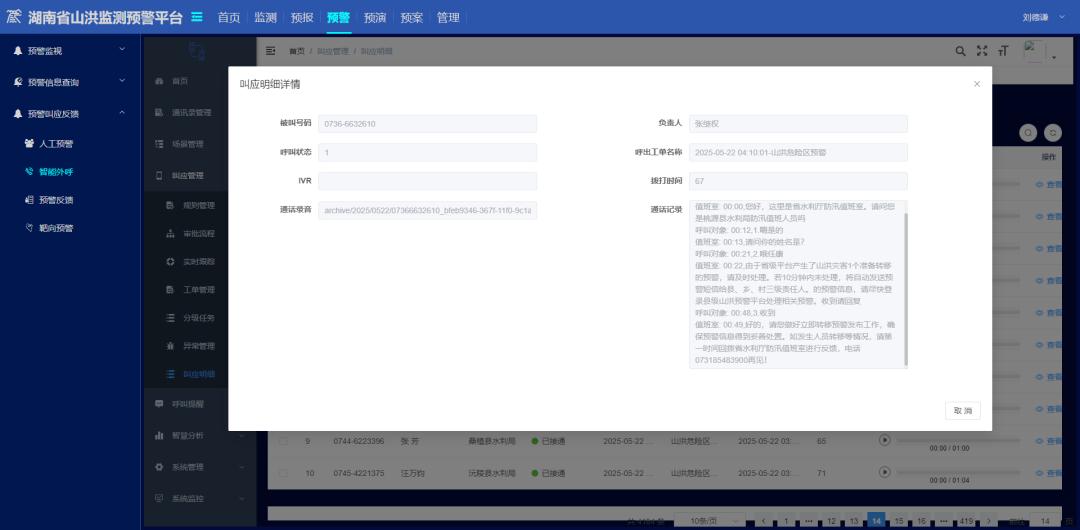
Task: Tick the checkbox for row 9
Action: [283, 441]
